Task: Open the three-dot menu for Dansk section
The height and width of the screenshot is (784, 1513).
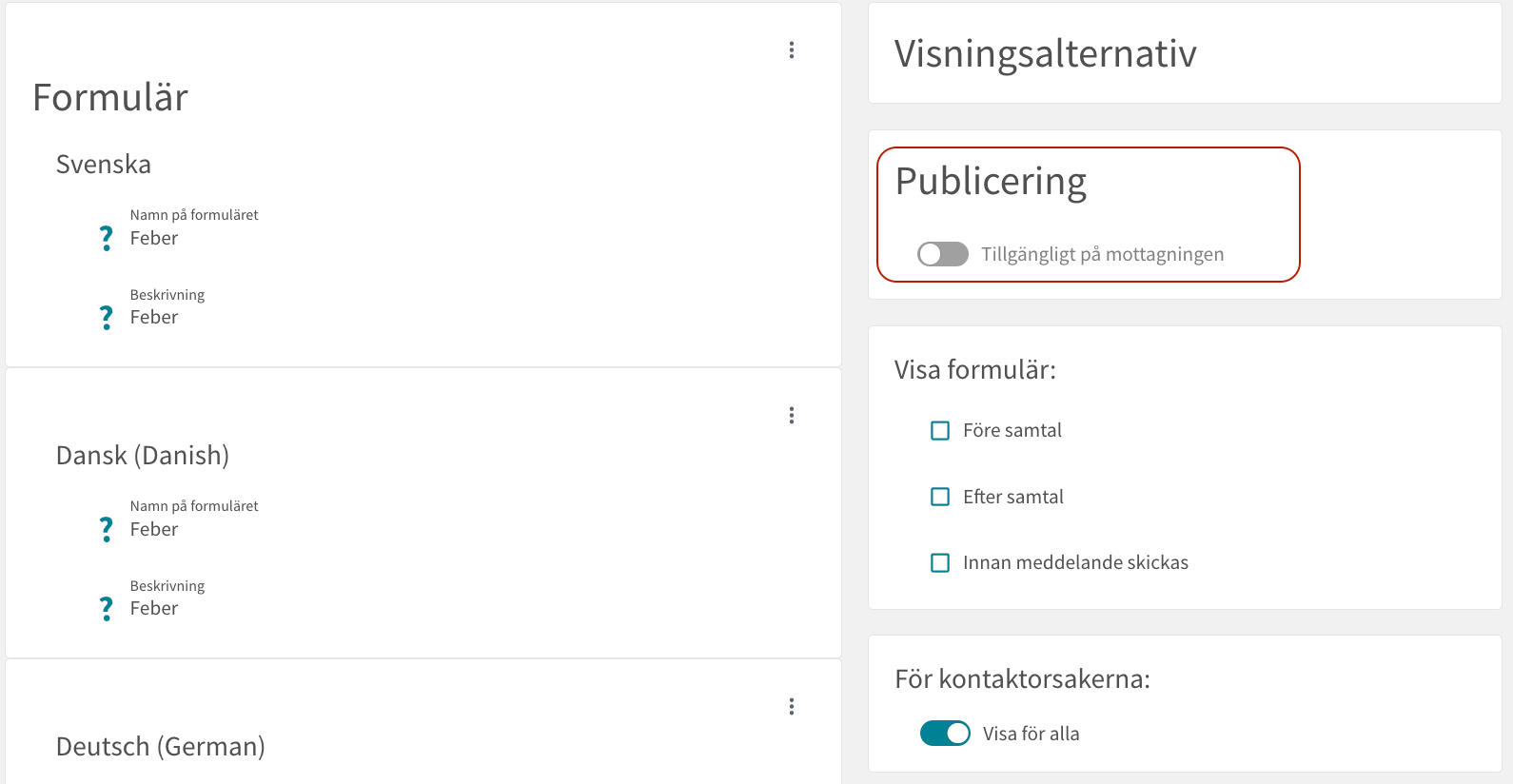Action: pyautogui.click(x=792, y=416)
